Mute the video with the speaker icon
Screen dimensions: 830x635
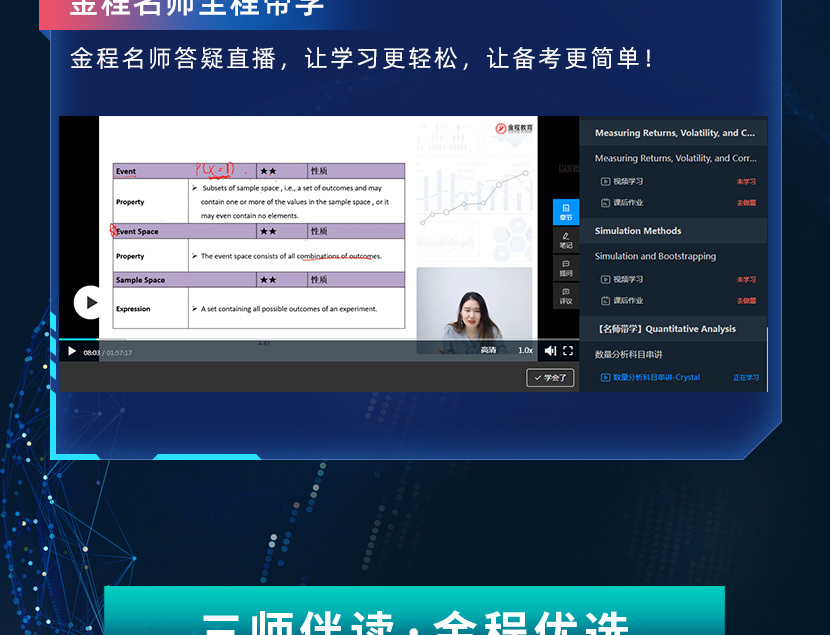[x=550, y=351]
